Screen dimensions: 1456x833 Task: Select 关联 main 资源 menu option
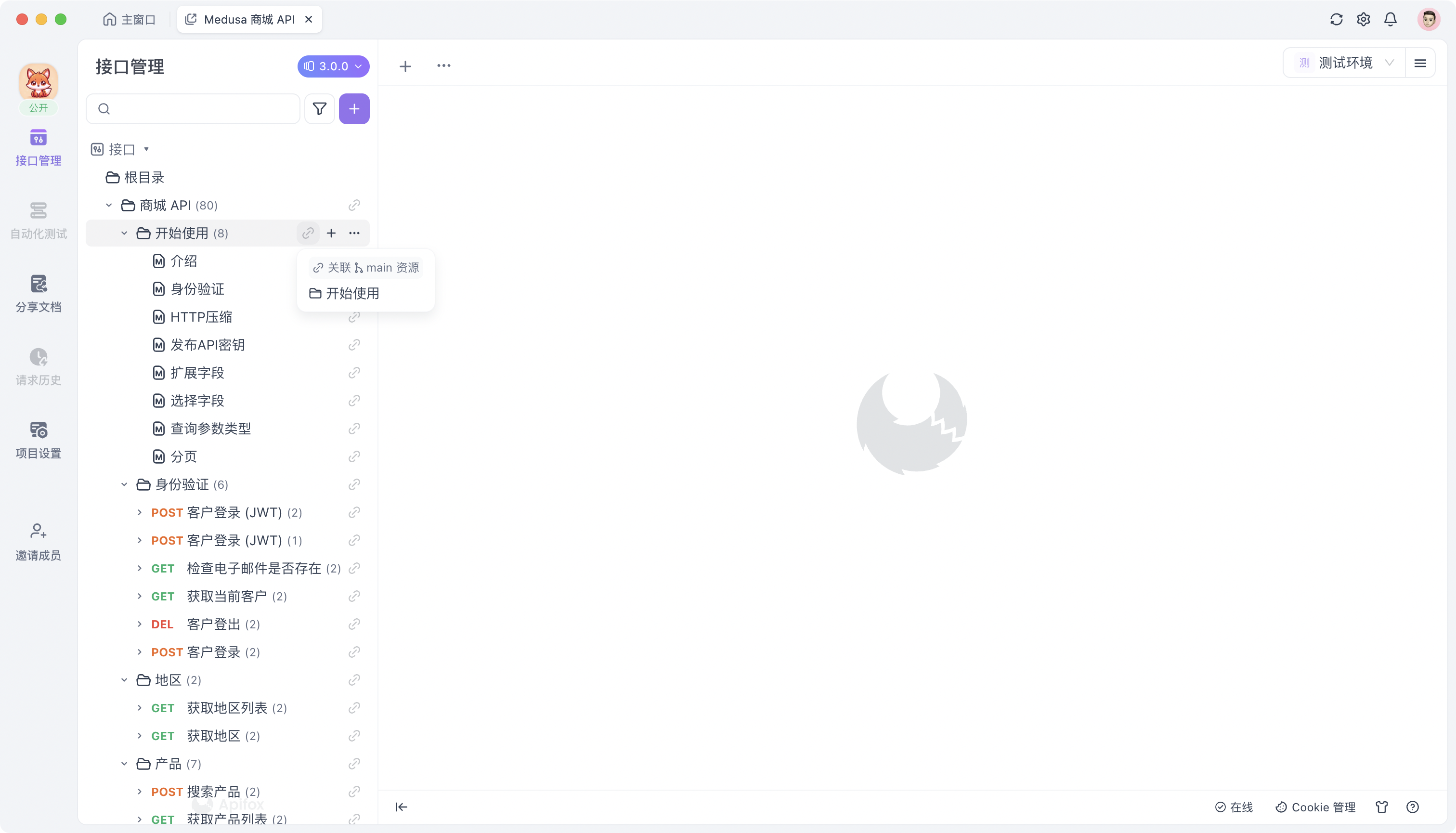(366, 267)
